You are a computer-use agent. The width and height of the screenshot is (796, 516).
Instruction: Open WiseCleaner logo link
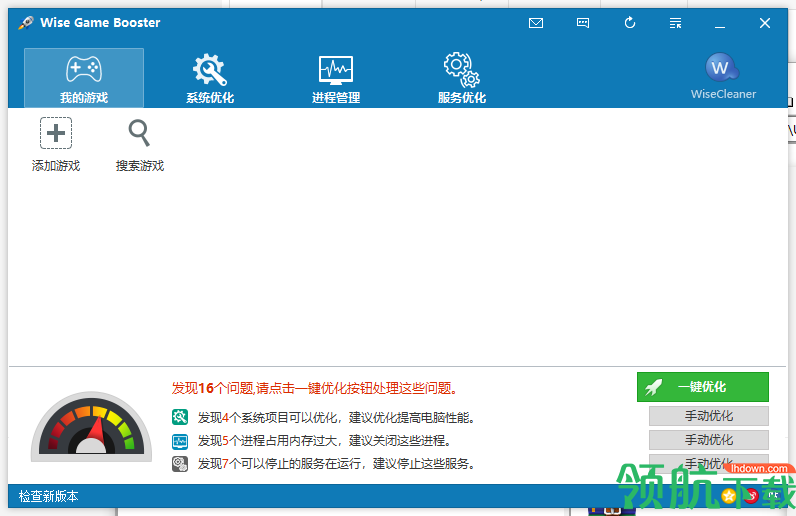723,76
